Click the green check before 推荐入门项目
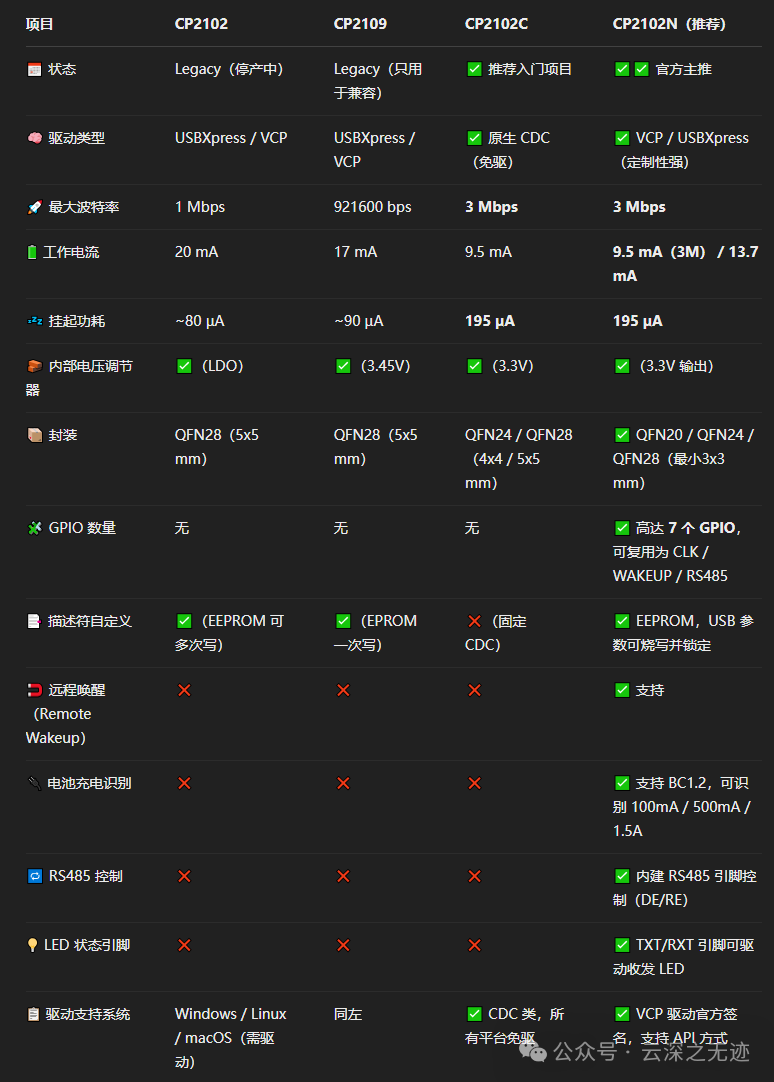Image resolution: width=774 pixels, height=1082 pixels. tap(474, 69)
